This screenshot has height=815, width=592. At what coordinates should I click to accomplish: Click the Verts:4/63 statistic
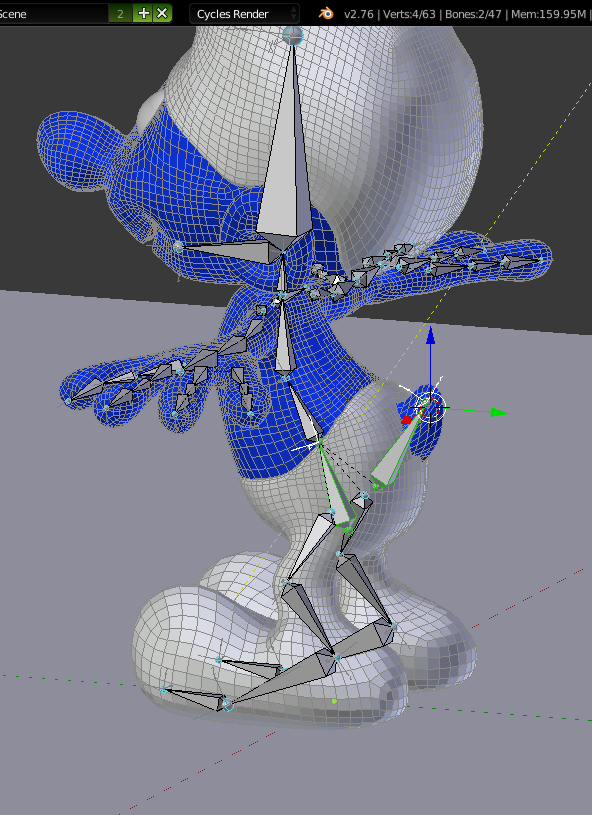click(409, 14)
